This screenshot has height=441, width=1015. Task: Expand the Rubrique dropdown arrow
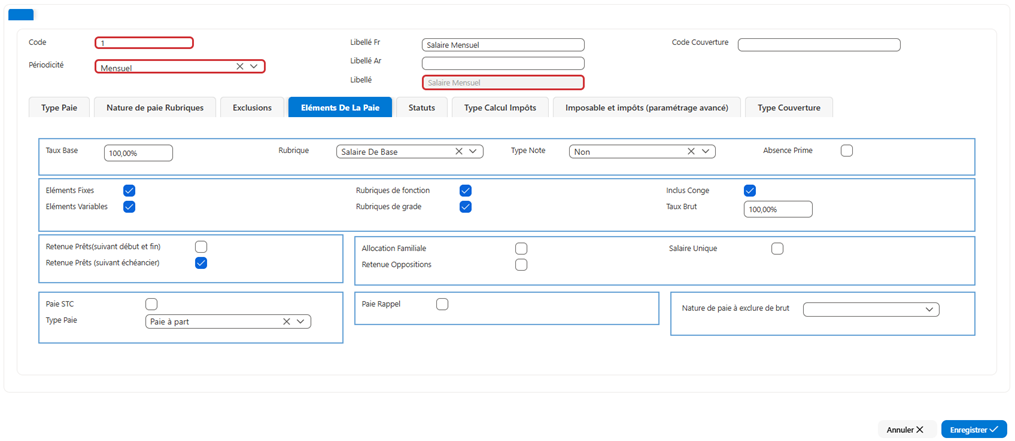click(x=473, y=152)
